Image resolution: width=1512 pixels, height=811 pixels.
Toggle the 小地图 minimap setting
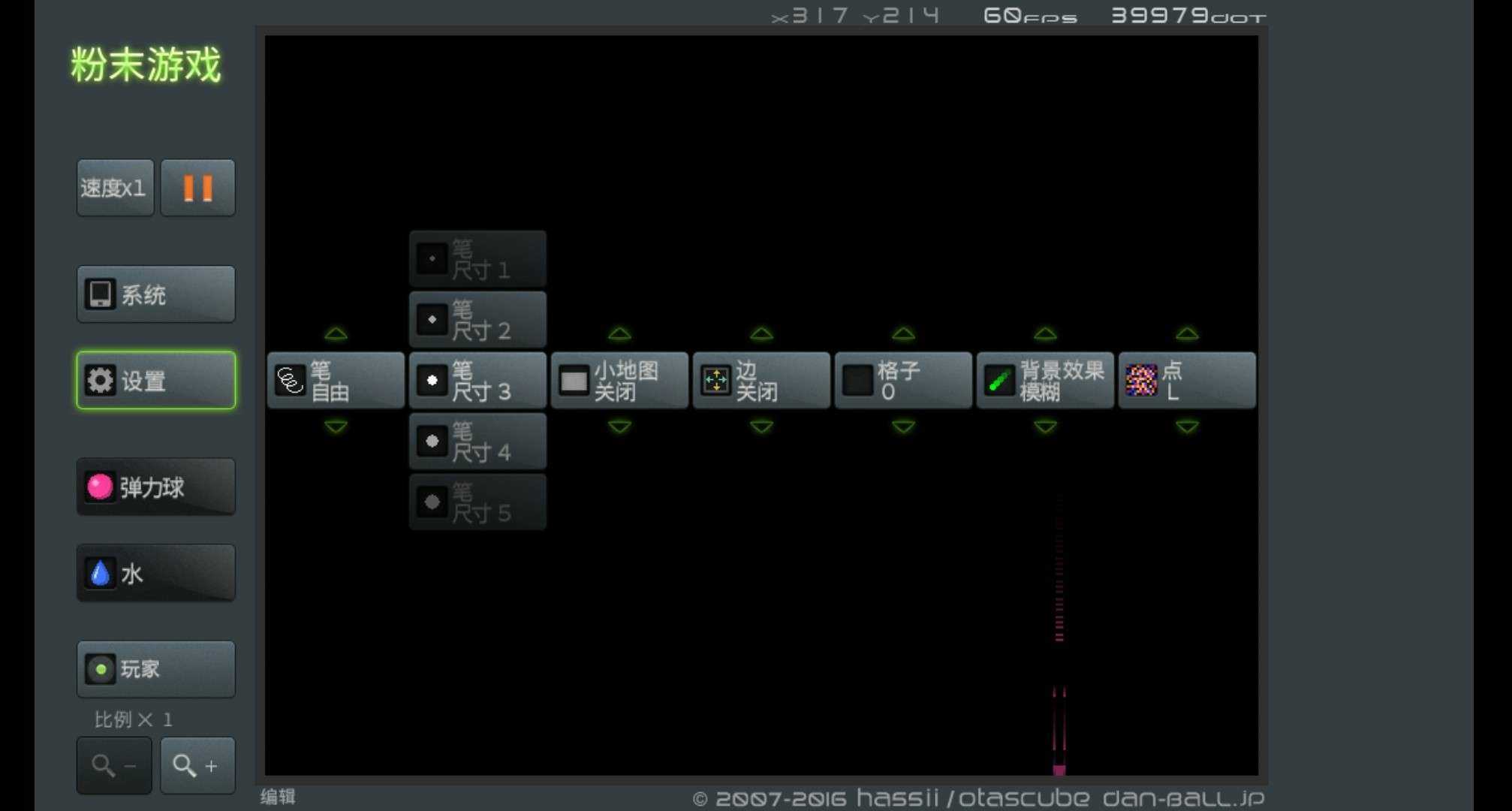coord(619,381)
